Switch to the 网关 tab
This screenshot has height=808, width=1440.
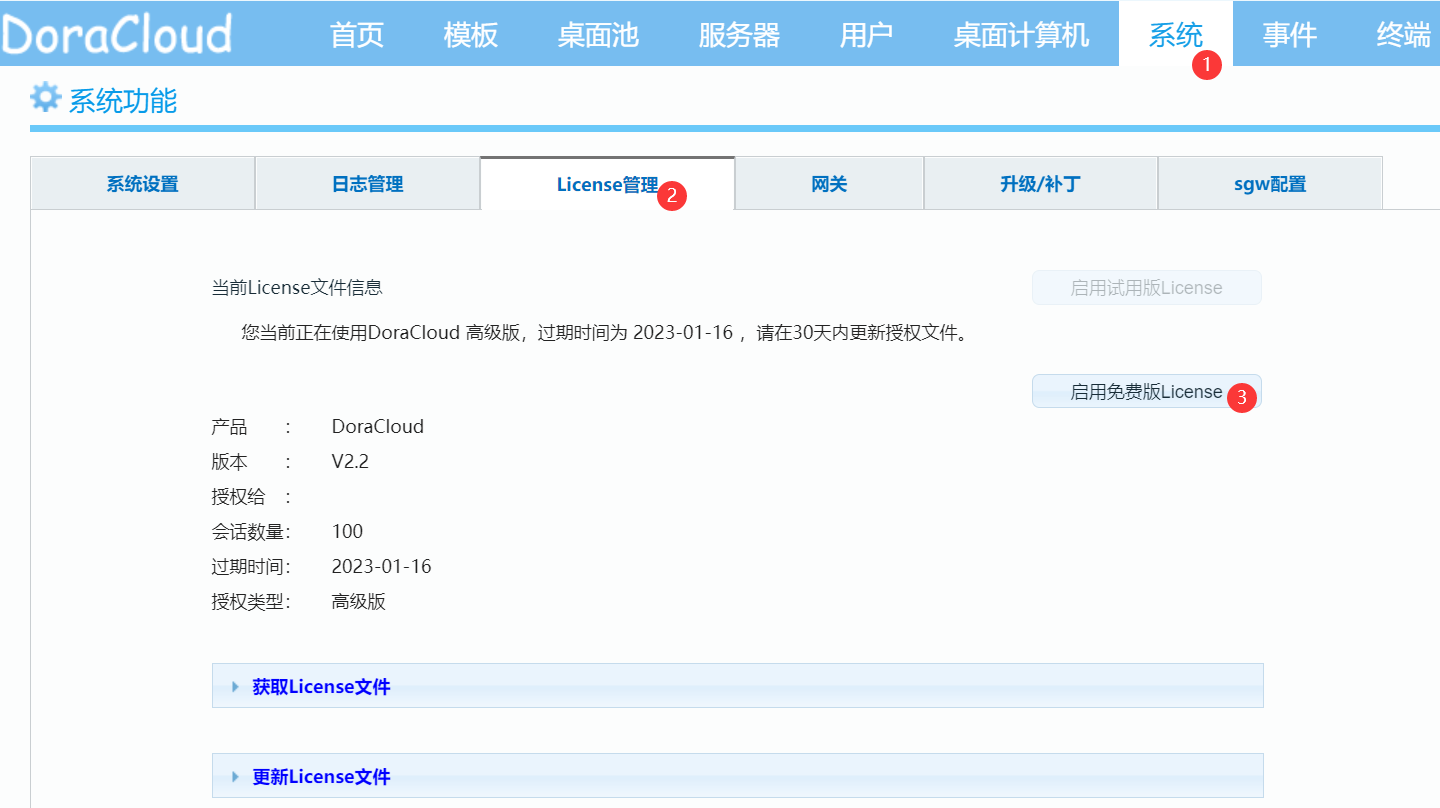pos(828,182)
